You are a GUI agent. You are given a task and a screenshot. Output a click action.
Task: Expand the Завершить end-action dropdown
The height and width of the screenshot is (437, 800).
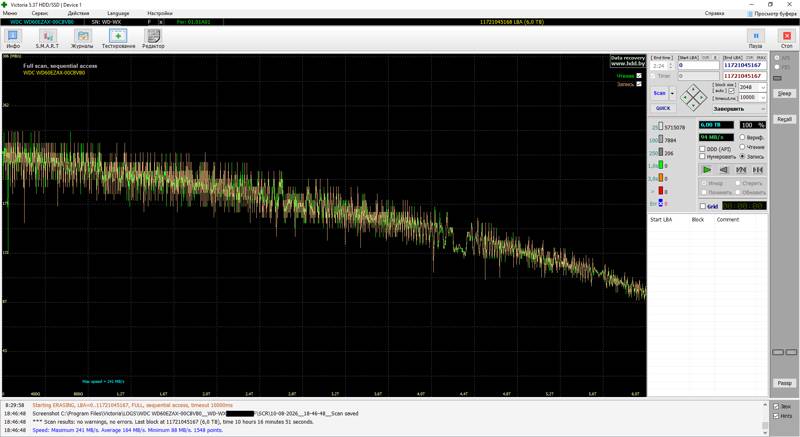739,109
